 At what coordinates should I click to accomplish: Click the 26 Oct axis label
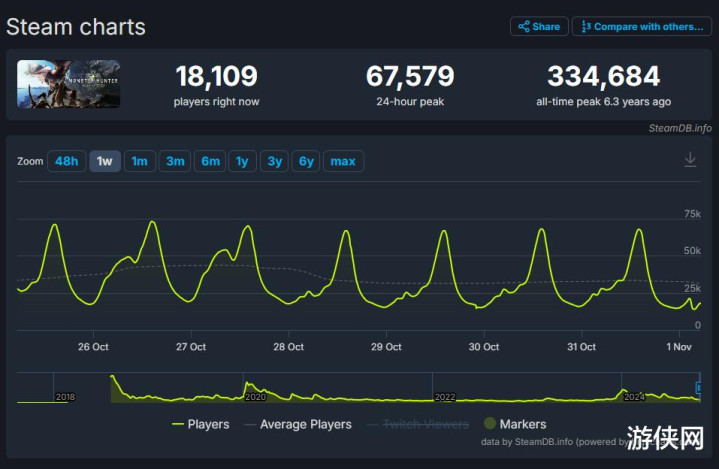[93, 347]
